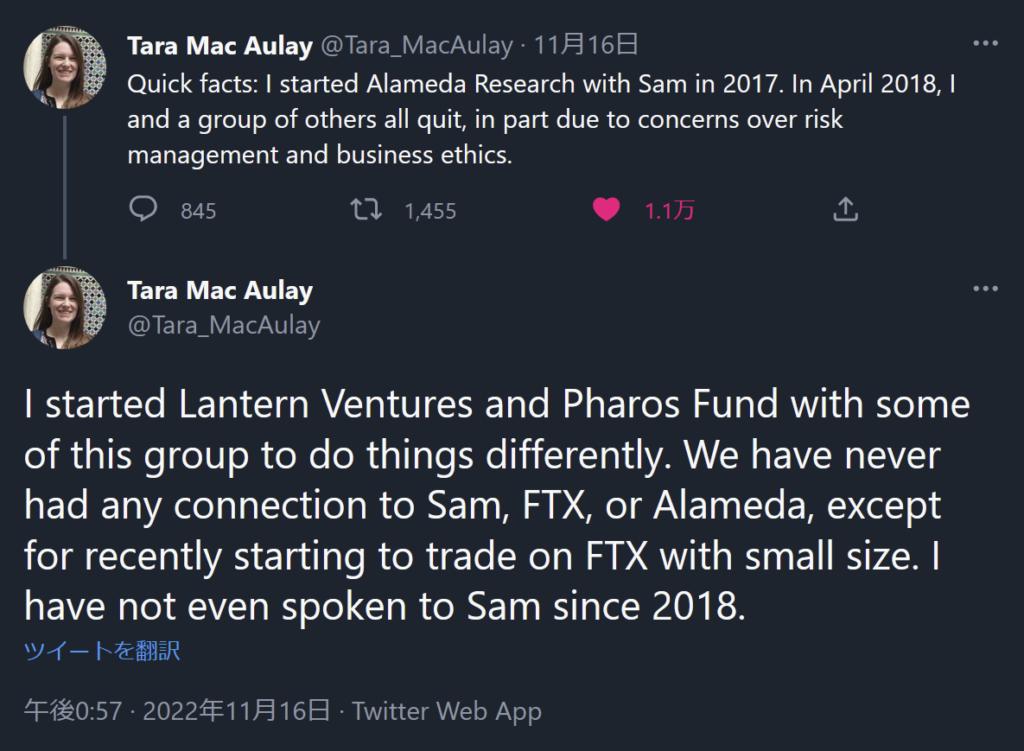Open Tara Mac Aulay name in first tweet

click(220, 45)
